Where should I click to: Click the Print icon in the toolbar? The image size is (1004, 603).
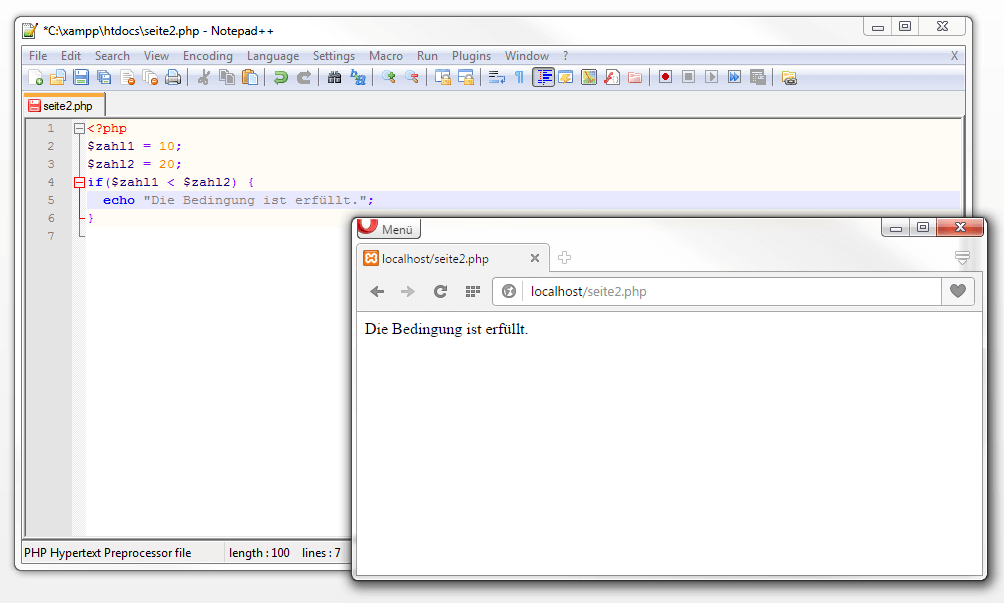[x=173, y=77]
